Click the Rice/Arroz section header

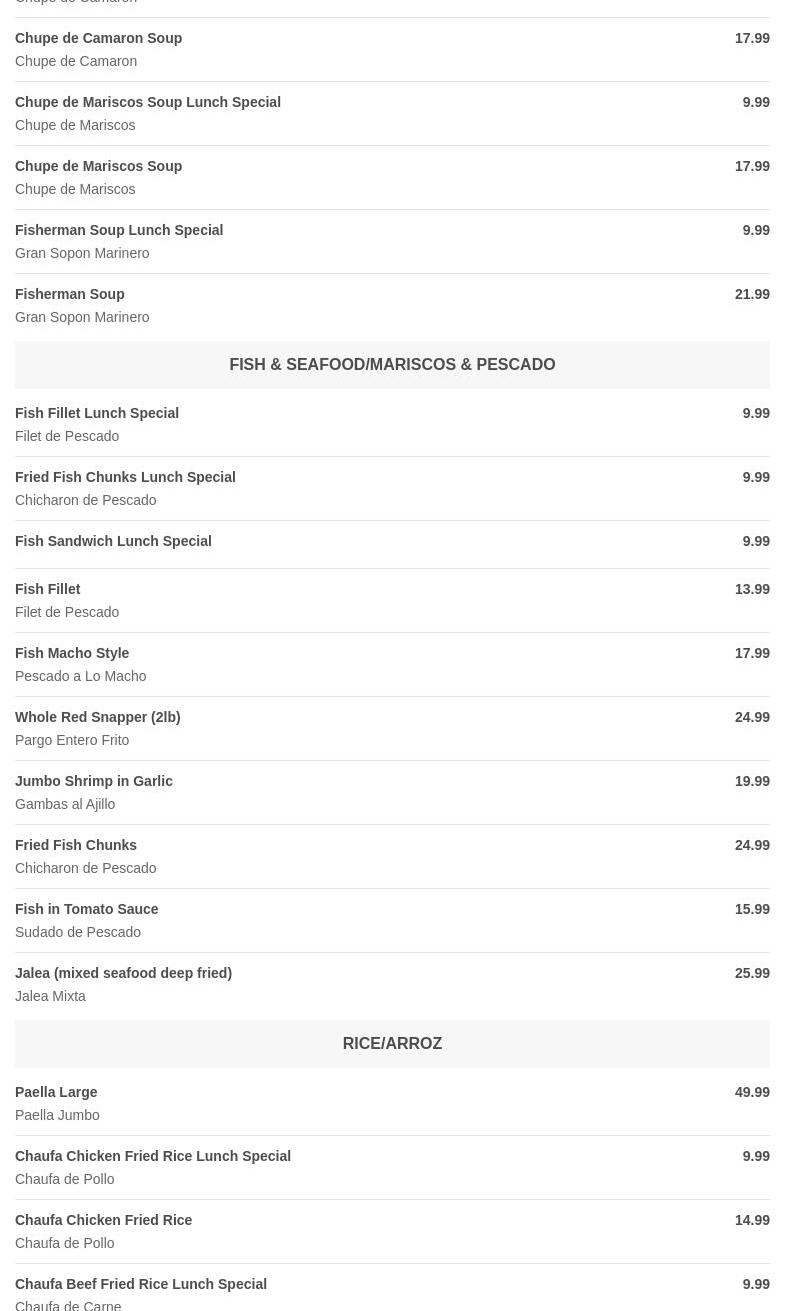click(x=392, y=1044)
